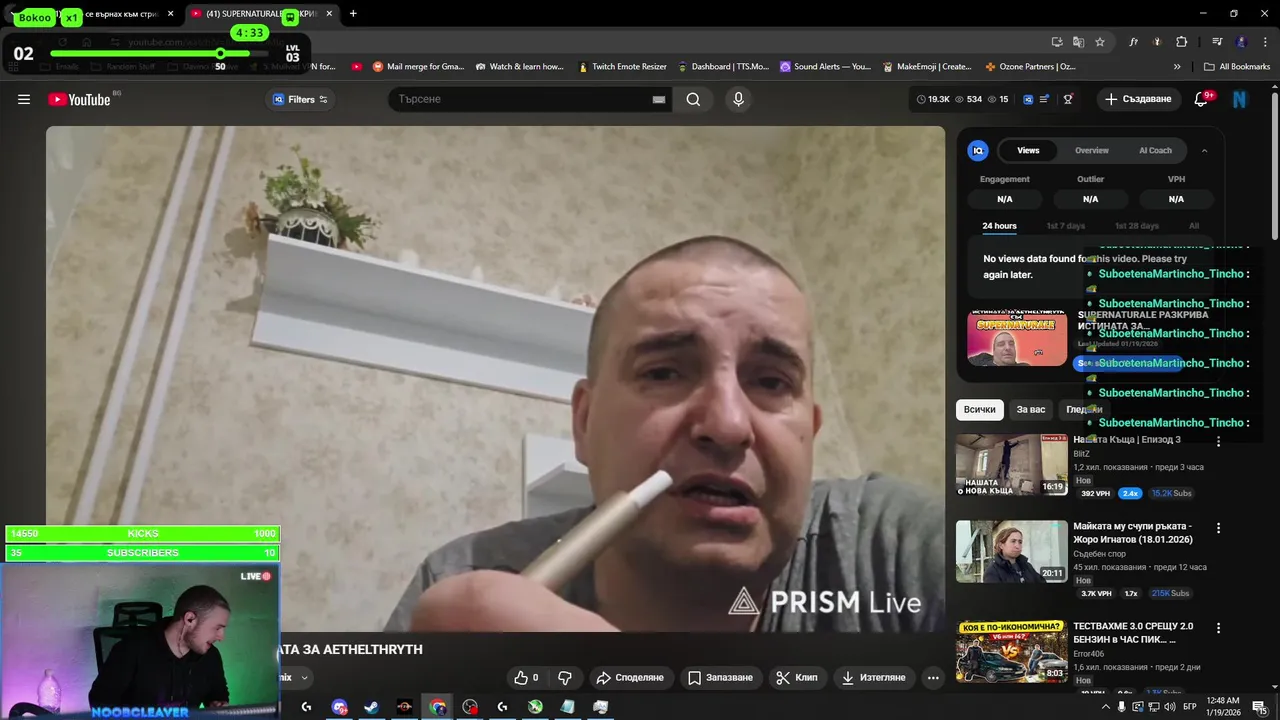This screenshot has width=1280, height=720.
Task: Click the 19.3K clock stat
Action: pos(933,99)
